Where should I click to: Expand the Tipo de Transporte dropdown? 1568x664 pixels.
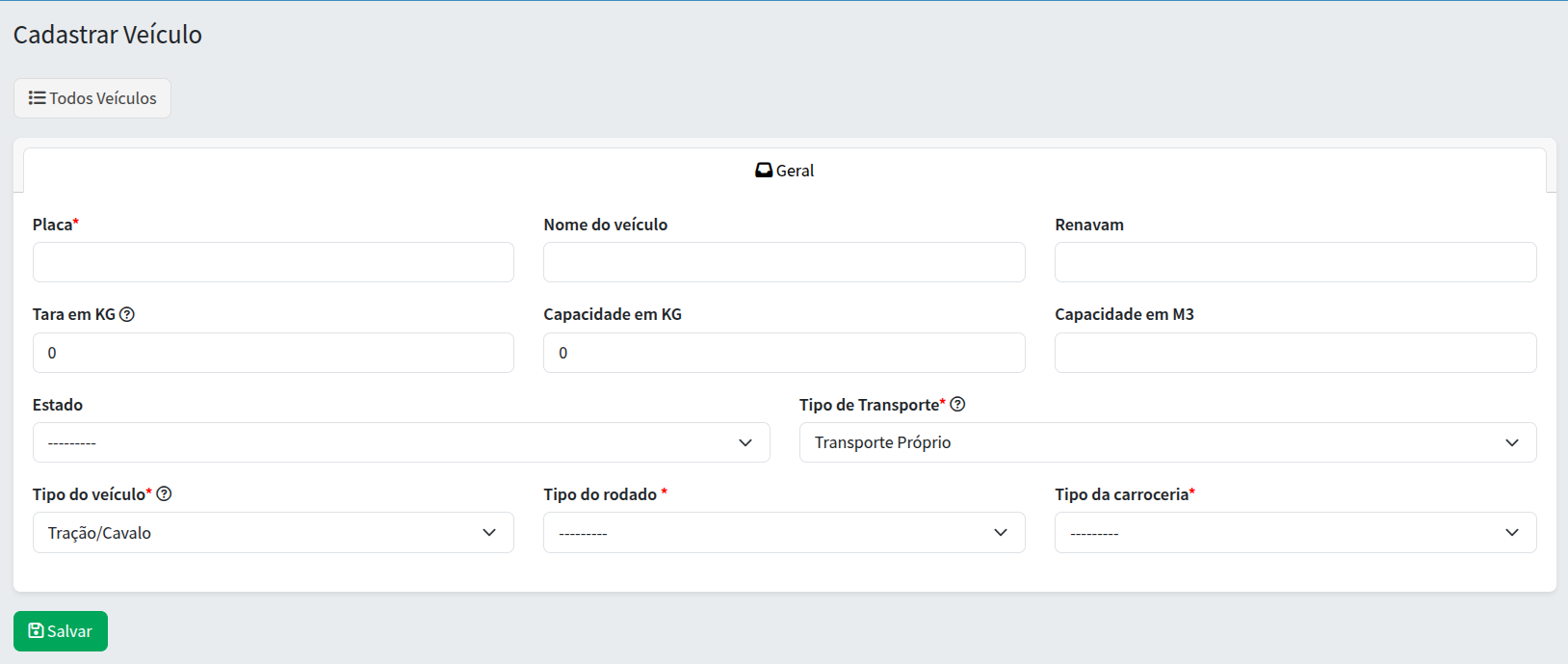point(1167,442)
